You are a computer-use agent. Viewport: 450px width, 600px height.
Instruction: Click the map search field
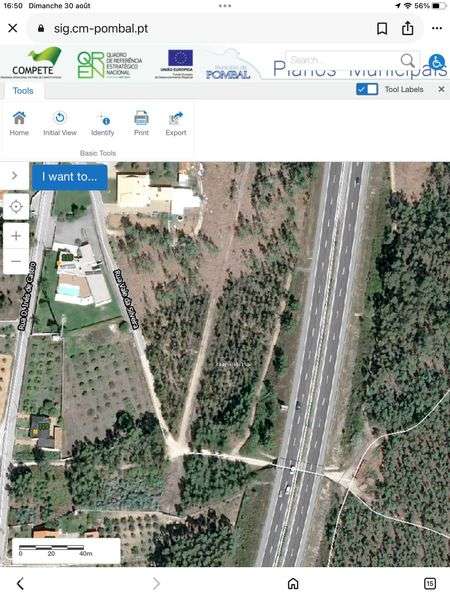pos(344,60)
